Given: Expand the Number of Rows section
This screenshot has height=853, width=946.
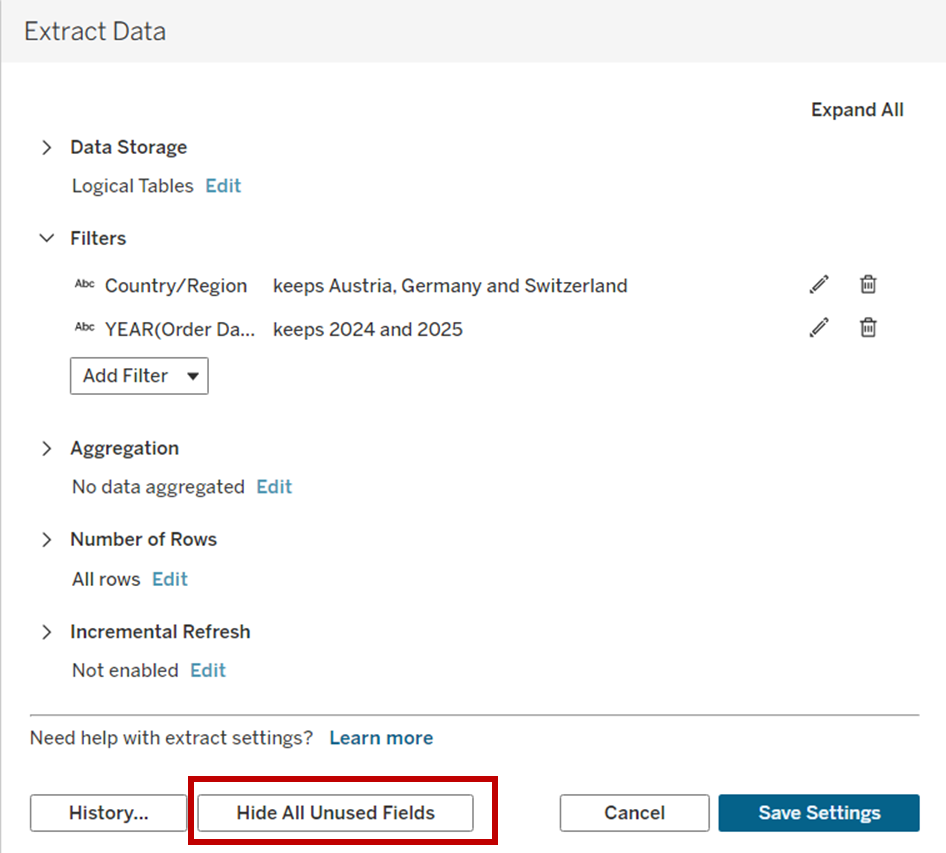Looking at the screenshot, I should click(46, 540).
